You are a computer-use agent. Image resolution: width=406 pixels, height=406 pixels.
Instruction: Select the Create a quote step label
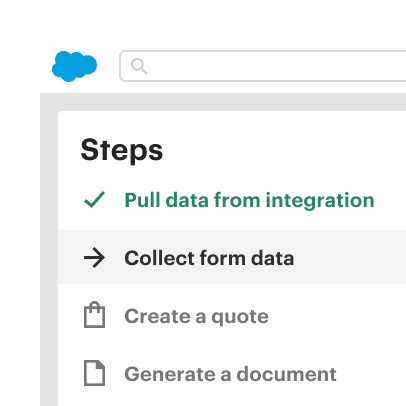tap(196, 316)
